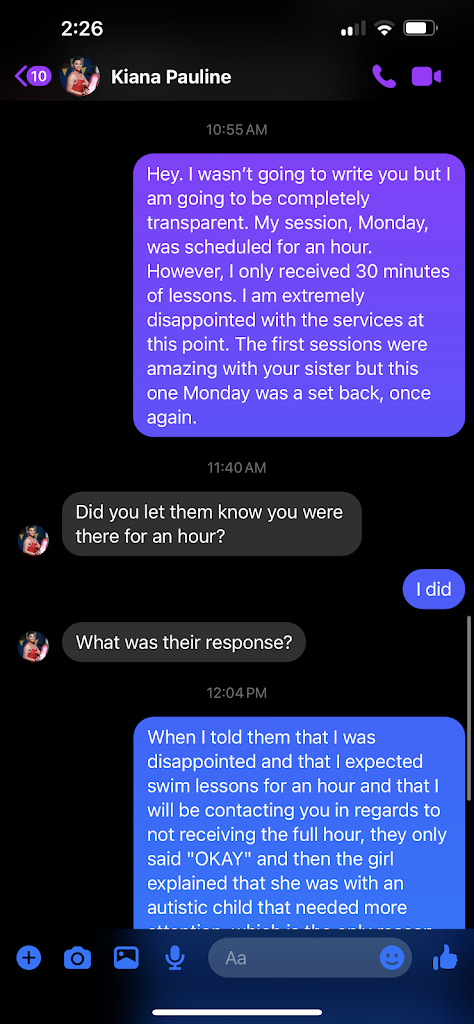Open the Kiana Pauline contact name header
Image resolution: width=474 pixels, height=1024 pixels.
171,76
